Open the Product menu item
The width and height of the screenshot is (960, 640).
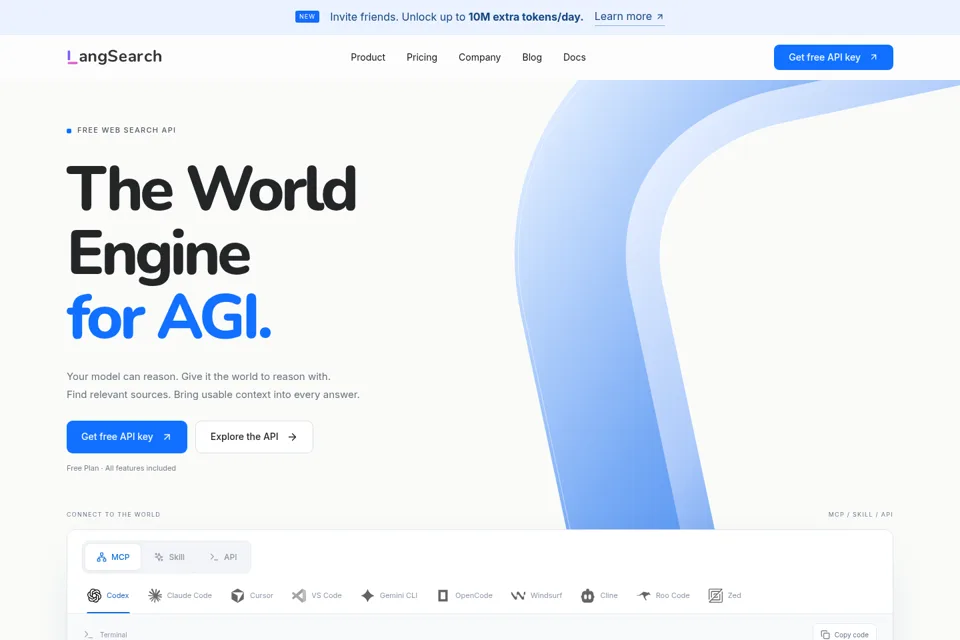(368, 57)
